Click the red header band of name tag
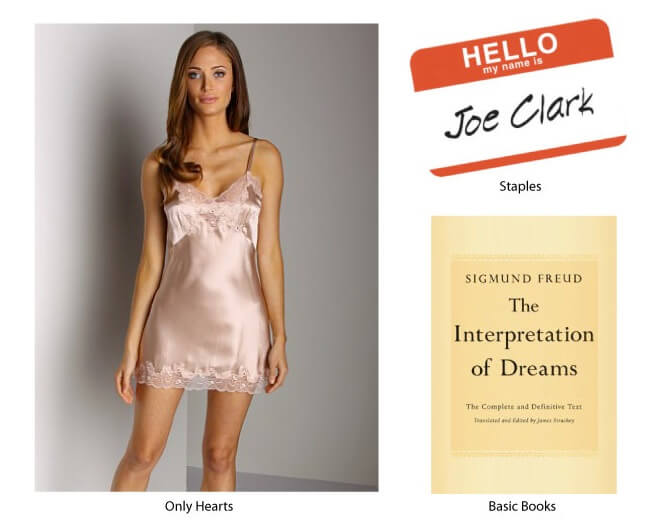The image size is (662, 529). point(511,55)
